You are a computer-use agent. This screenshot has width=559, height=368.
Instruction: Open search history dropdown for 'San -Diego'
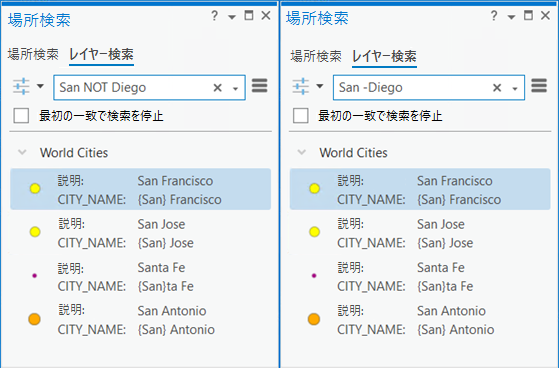(515, 89)
